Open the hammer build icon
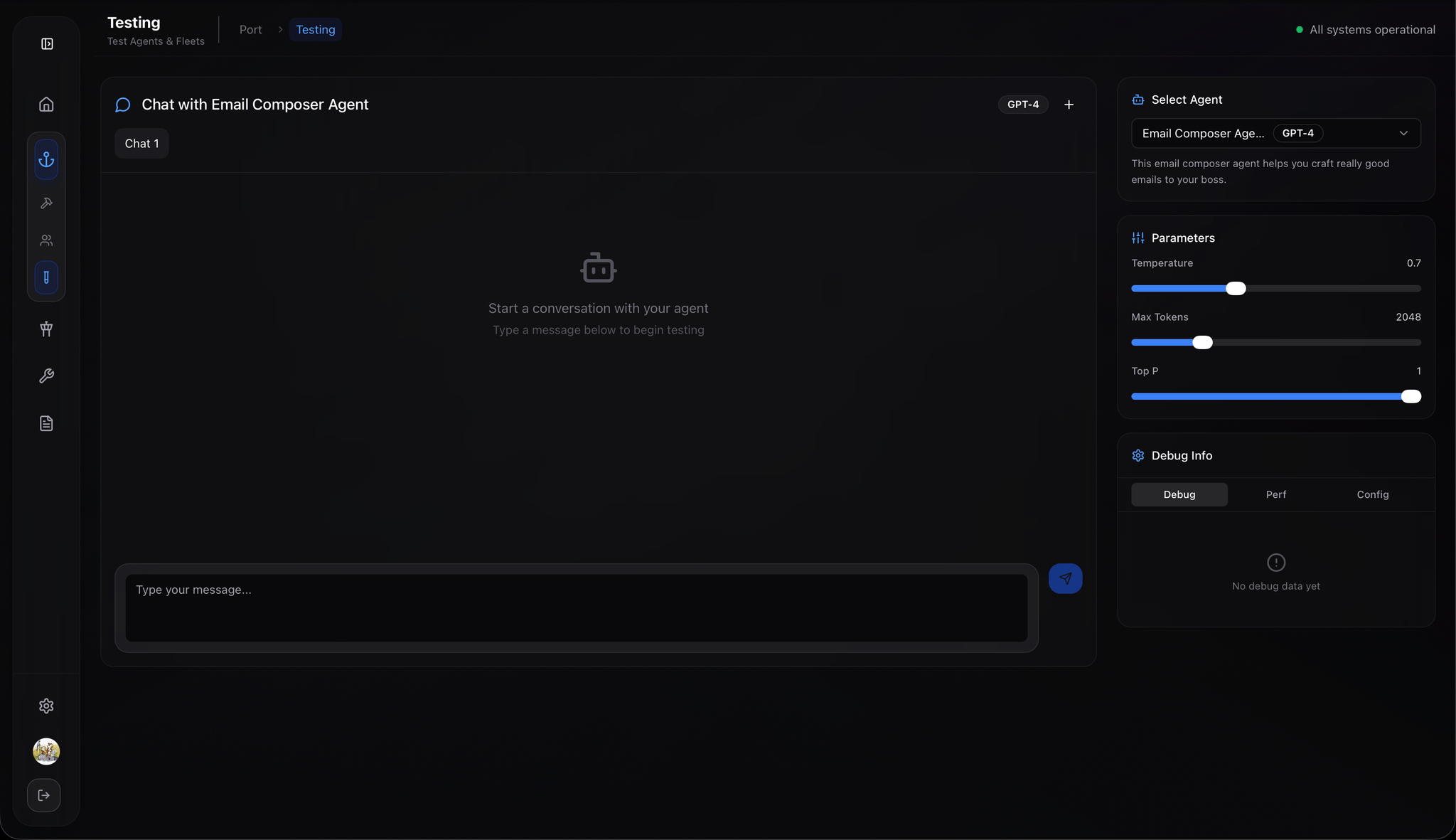The width and height of the screenshot is (1456, 840). point(46,203)
